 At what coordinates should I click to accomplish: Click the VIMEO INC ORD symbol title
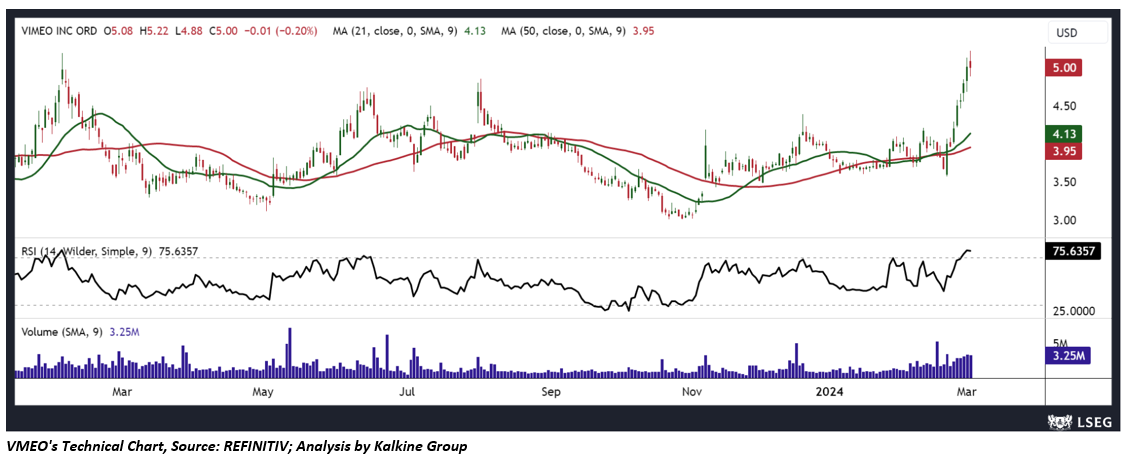click(59, 31)
